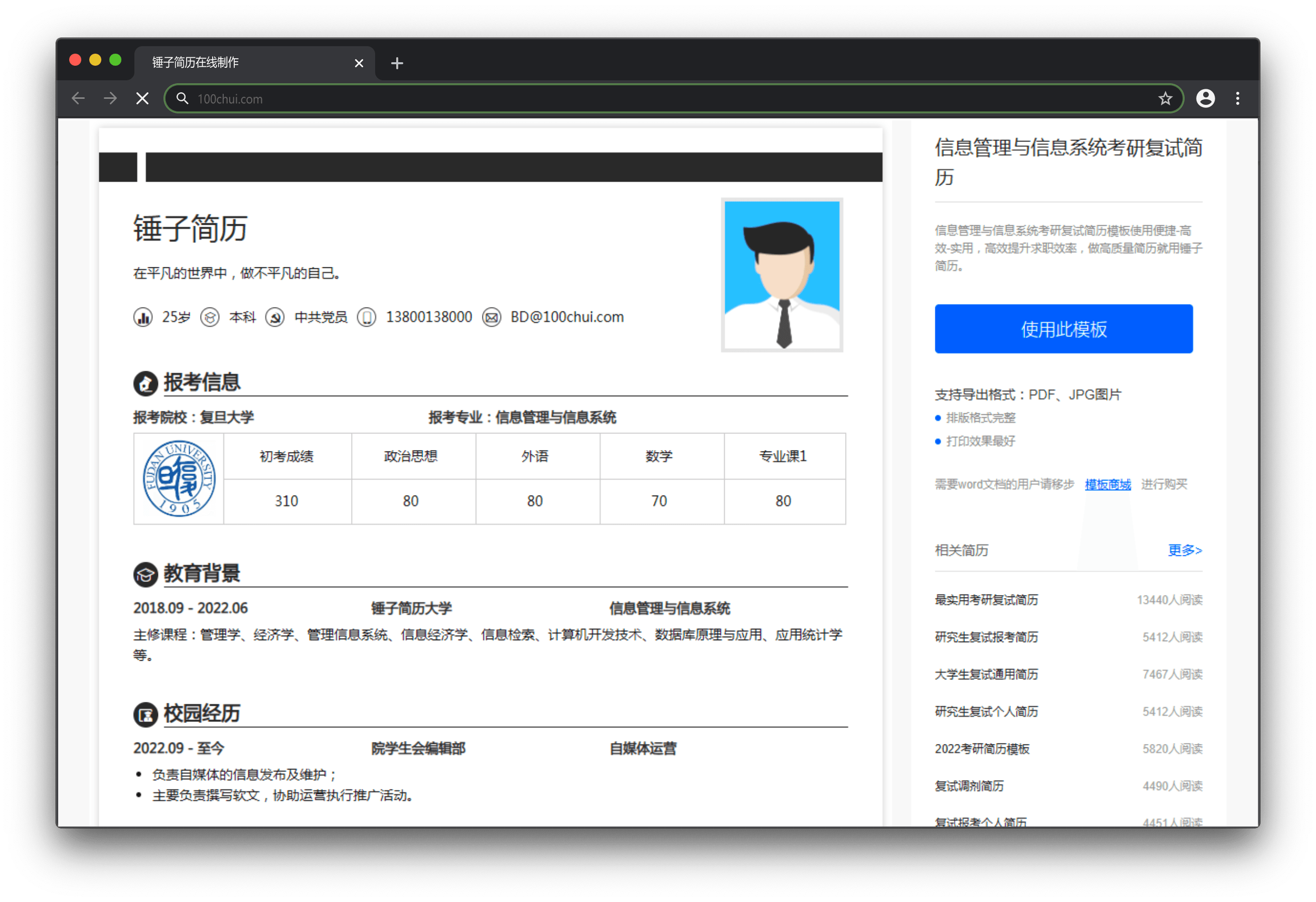Viewport: 1316px width, 902px height.
Task: Open 研究生复试报考简历 related resume
Action: 986,638
